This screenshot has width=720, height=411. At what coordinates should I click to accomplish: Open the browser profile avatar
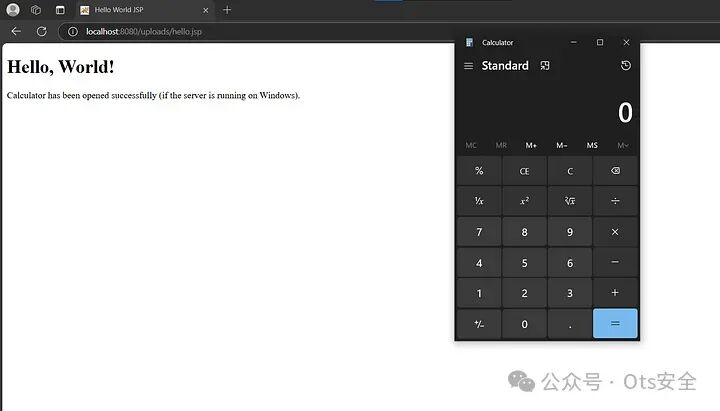point(13,10)
